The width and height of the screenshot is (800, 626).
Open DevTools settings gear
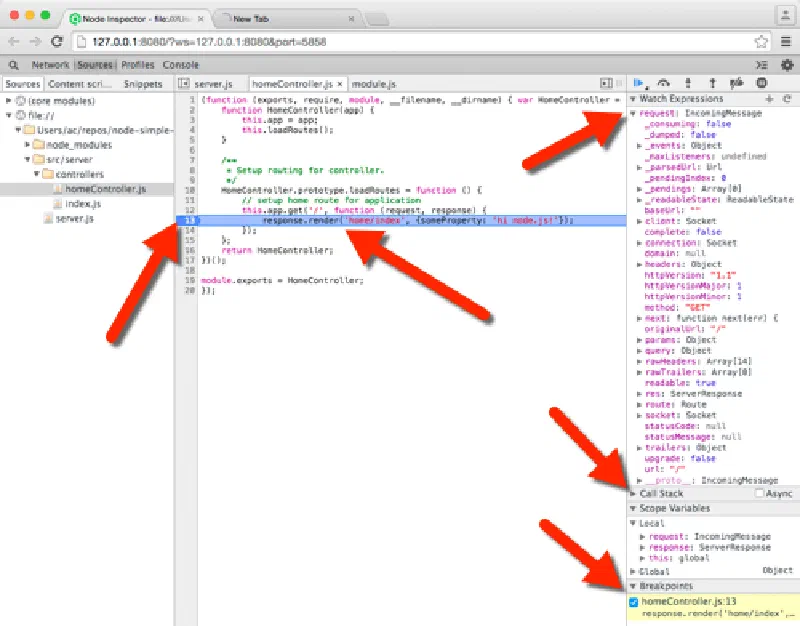(x=787, y=65)
